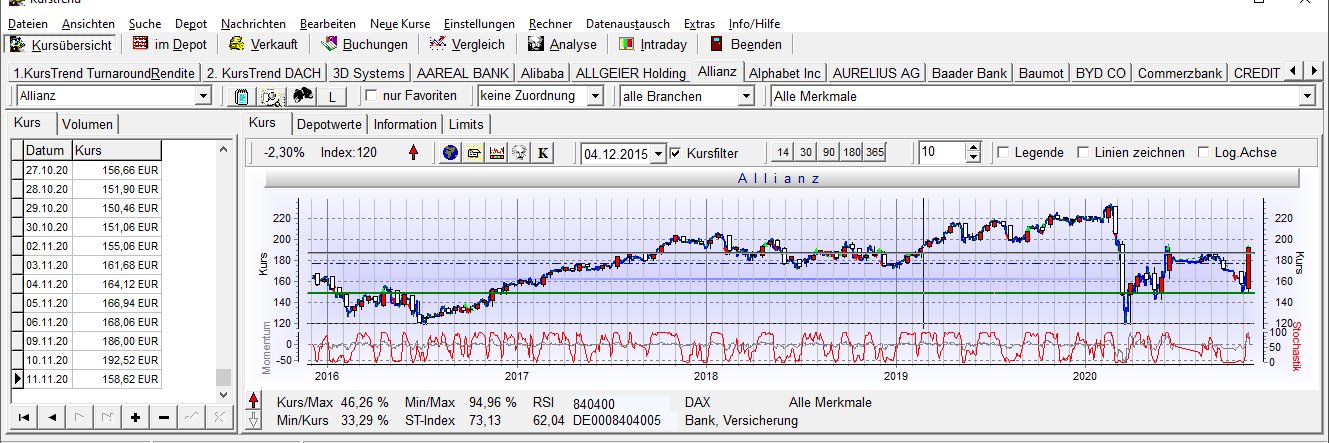
Task: Click white down arrow beside Min/Kurs stats
Action: pyautogui.click(x=254, y=420)
